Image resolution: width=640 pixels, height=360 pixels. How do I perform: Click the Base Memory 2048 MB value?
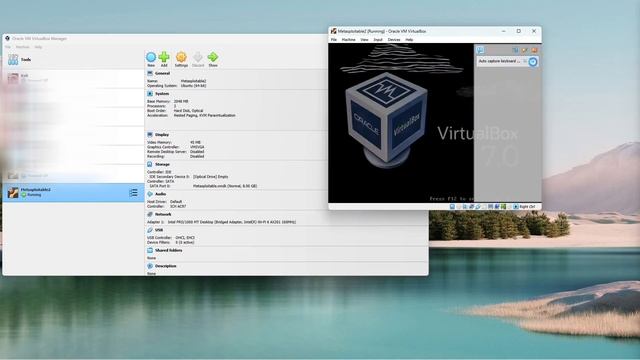tap(180, 101)
